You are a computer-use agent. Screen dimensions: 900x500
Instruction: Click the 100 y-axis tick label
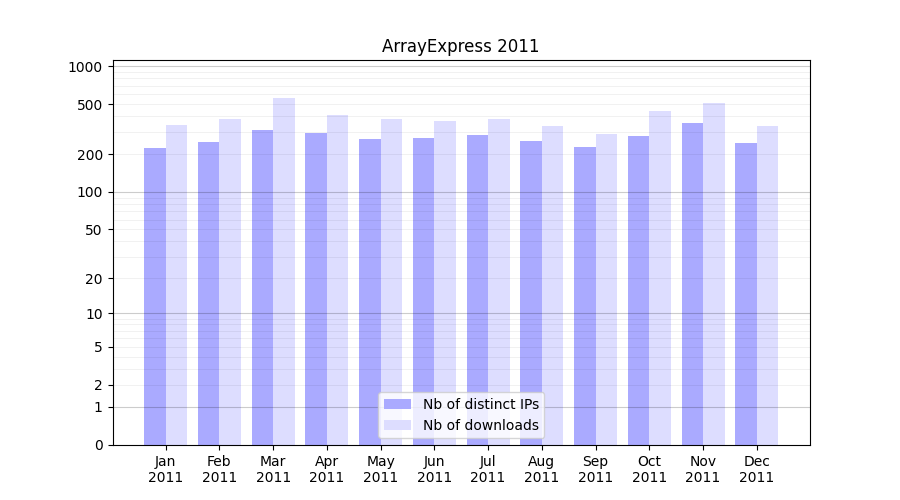coord(89,192)
